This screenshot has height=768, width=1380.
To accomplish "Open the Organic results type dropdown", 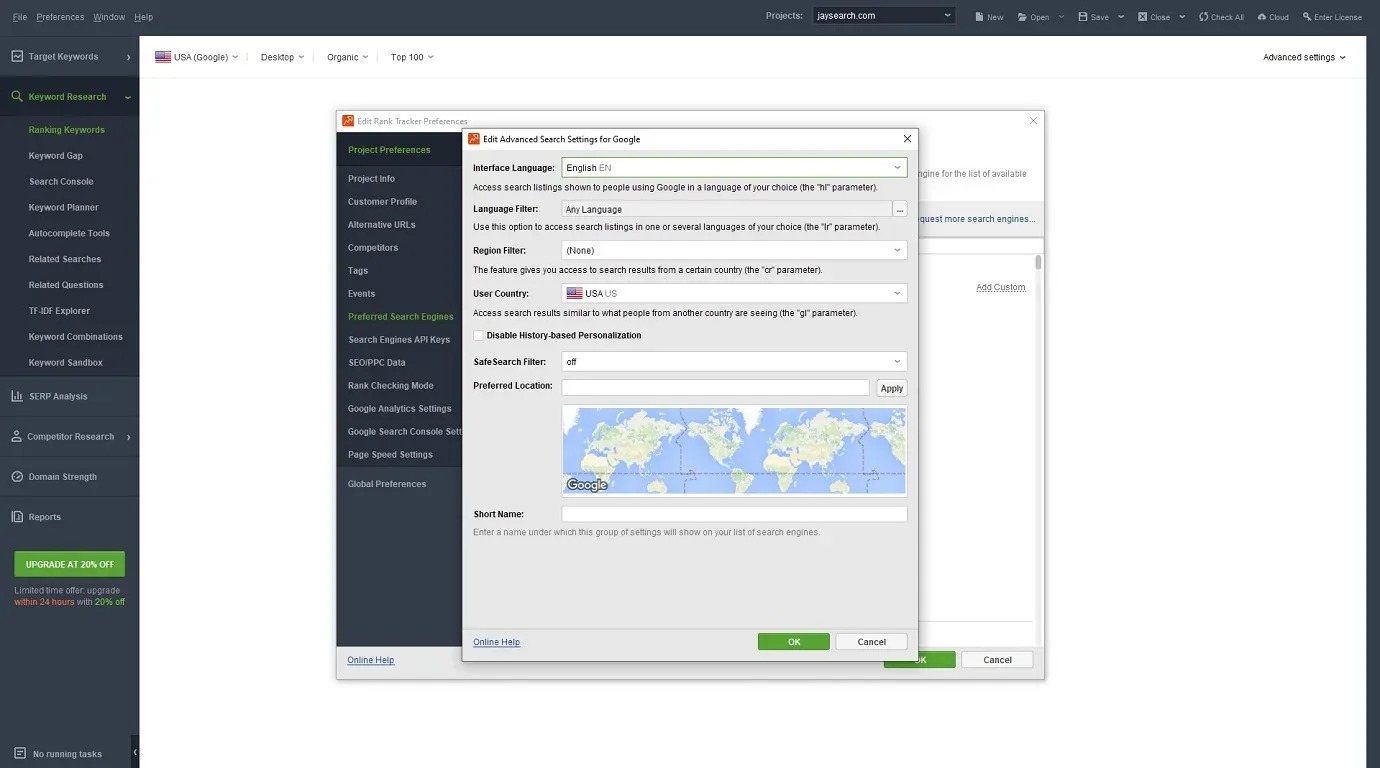I will click(347, 57).
